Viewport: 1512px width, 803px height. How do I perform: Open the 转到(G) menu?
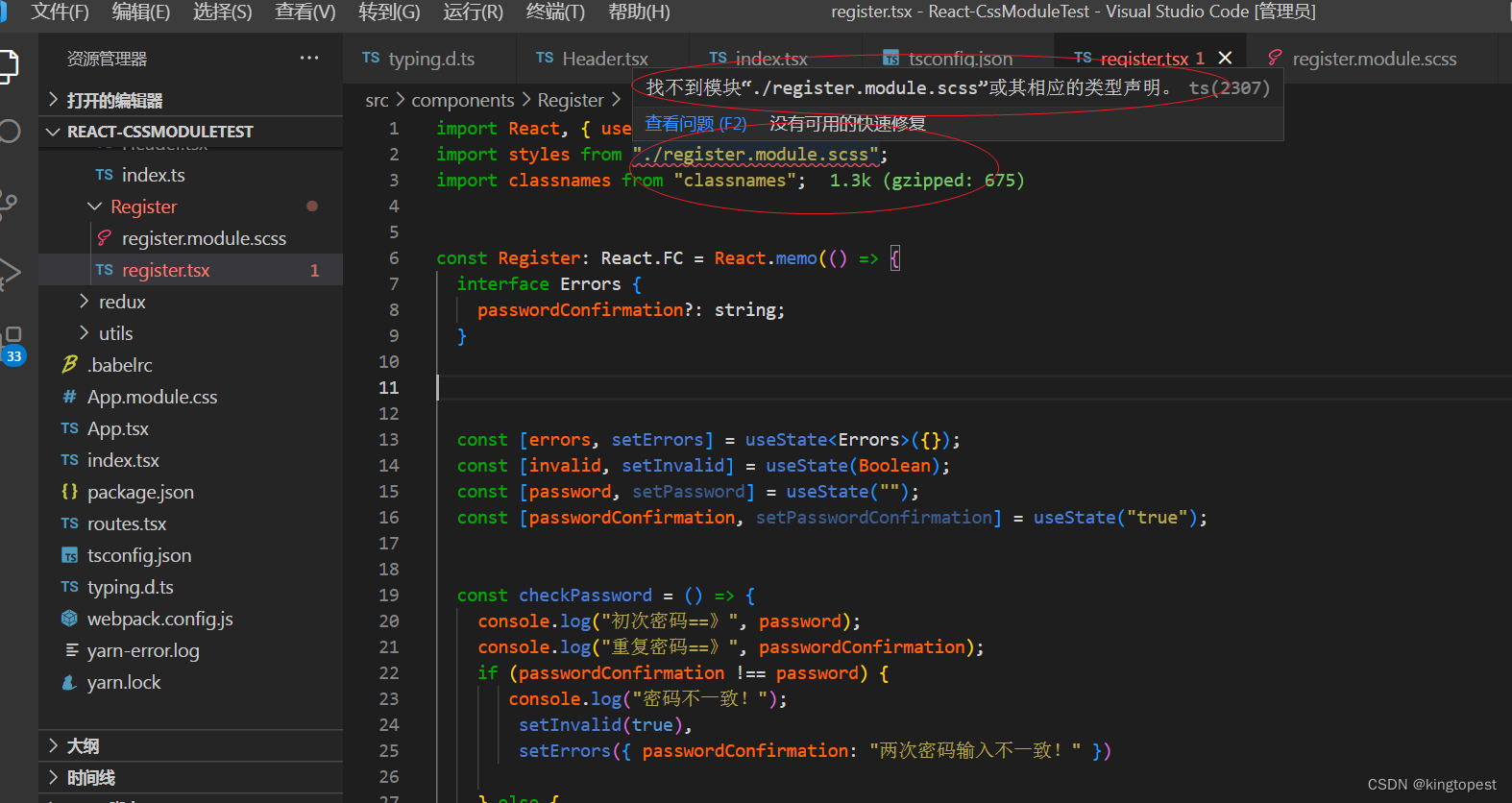(389, 12)
